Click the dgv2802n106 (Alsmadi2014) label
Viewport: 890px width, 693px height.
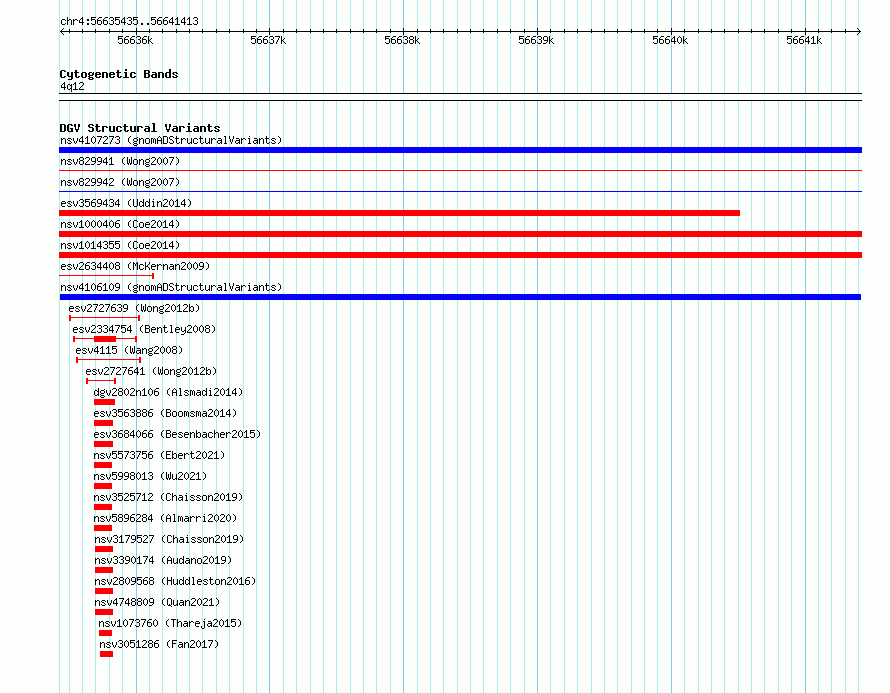pos(168,392)
